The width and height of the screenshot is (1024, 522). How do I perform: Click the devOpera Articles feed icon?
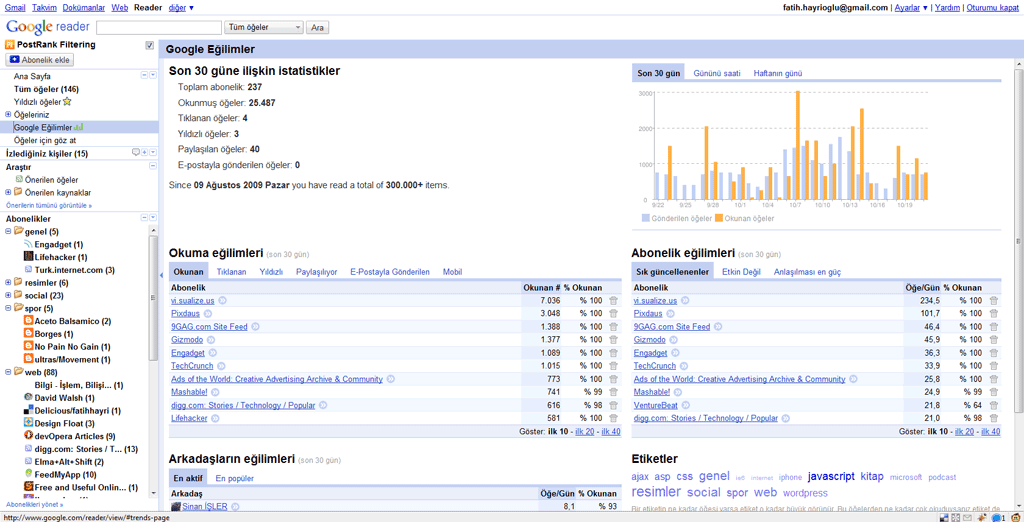[28, 437]
